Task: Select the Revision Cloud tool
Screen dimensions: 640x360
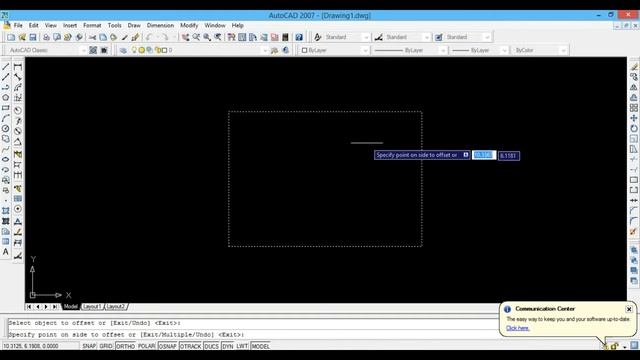Action: 6,139
